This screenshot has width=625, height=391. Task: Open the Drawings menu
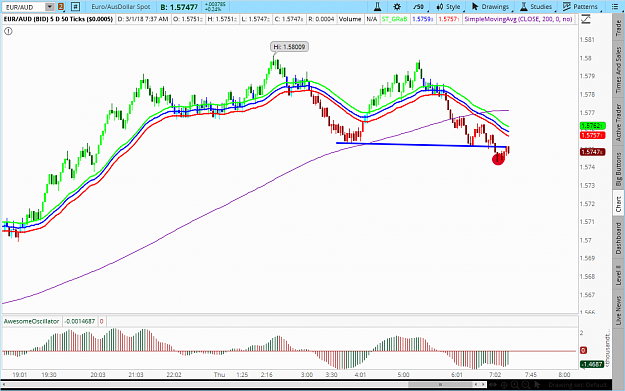click(x=491, y=7)
